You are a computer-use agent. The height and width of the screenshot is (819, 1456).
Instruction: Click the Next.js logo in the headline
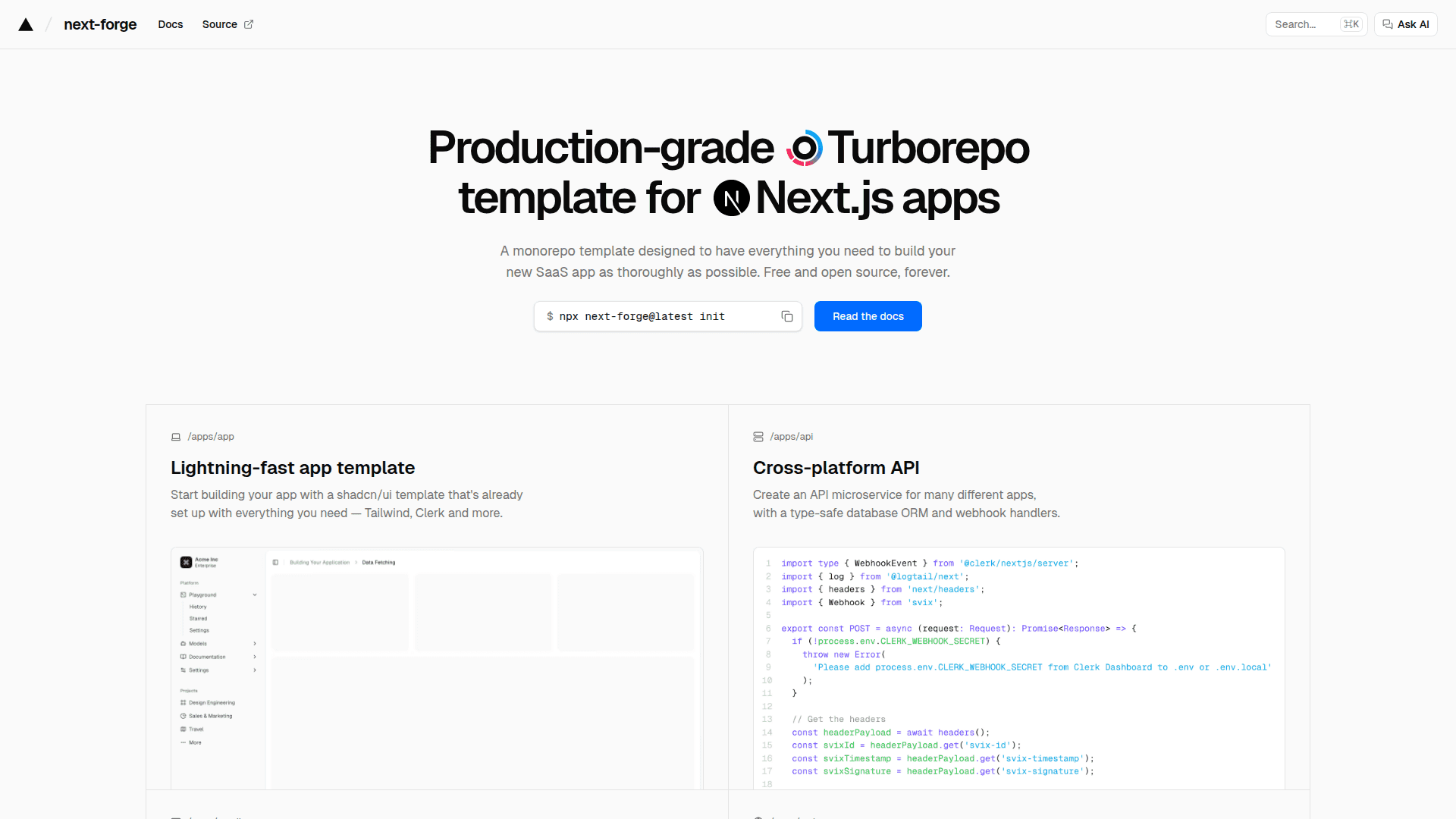coord(732,199)
